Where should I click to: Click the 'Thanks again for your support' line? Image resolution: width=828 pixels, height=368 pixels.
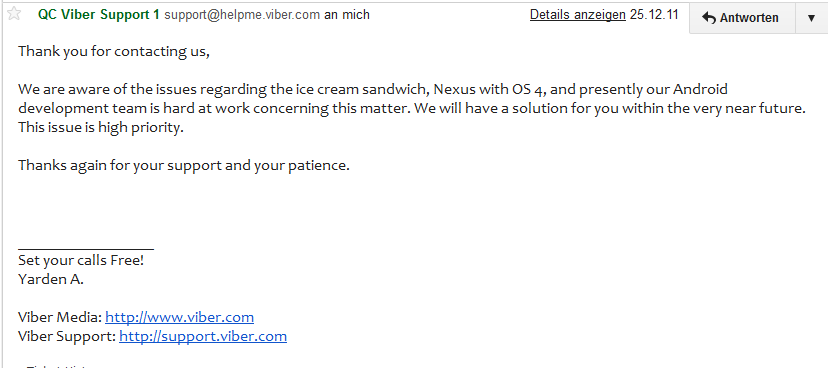coord(184,165)
